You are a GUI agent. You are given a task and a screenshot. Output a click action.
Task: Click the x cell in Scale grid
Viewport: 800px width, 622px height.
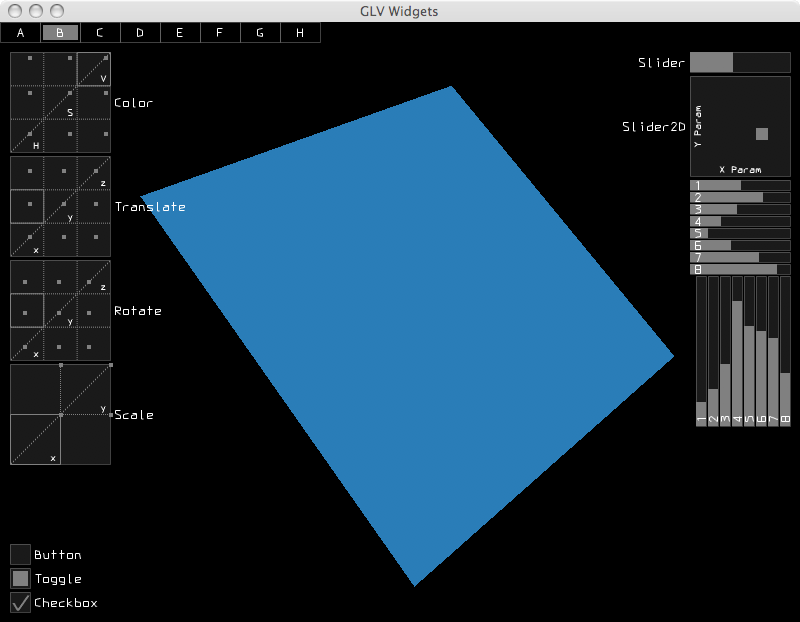[x=35, y=439]
